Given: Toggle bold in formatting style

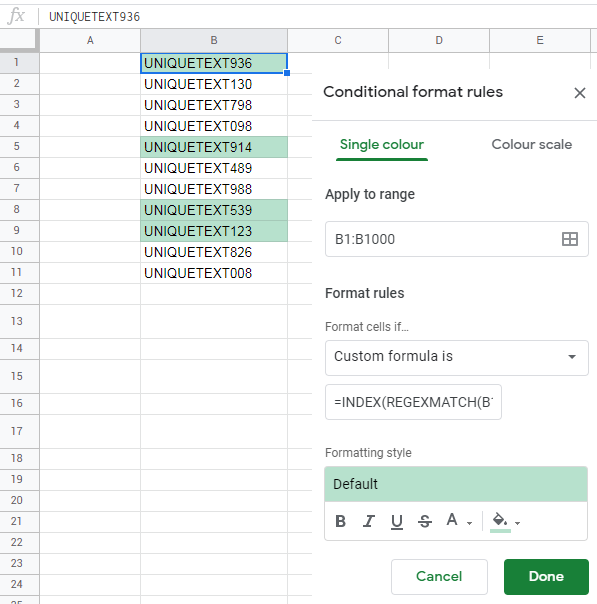Looking at the screenshot, I should [340, 521].
